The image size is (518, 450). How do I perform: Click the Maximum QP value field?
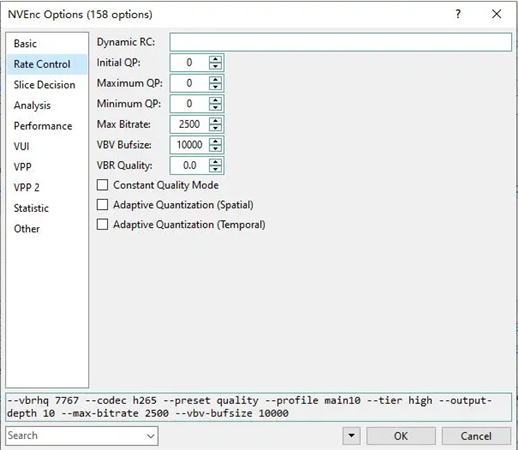[x=189, y=83]
